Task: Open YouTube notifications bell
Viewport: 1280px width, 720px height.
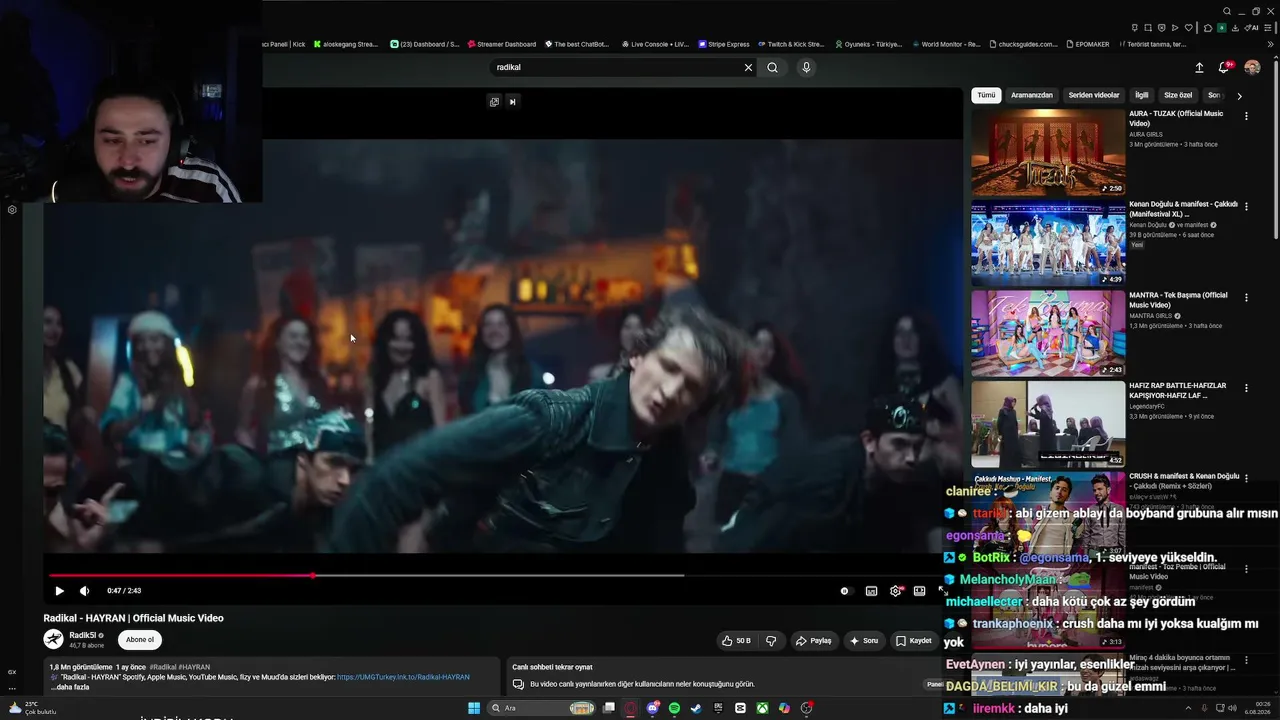Action: (1223, 67)
